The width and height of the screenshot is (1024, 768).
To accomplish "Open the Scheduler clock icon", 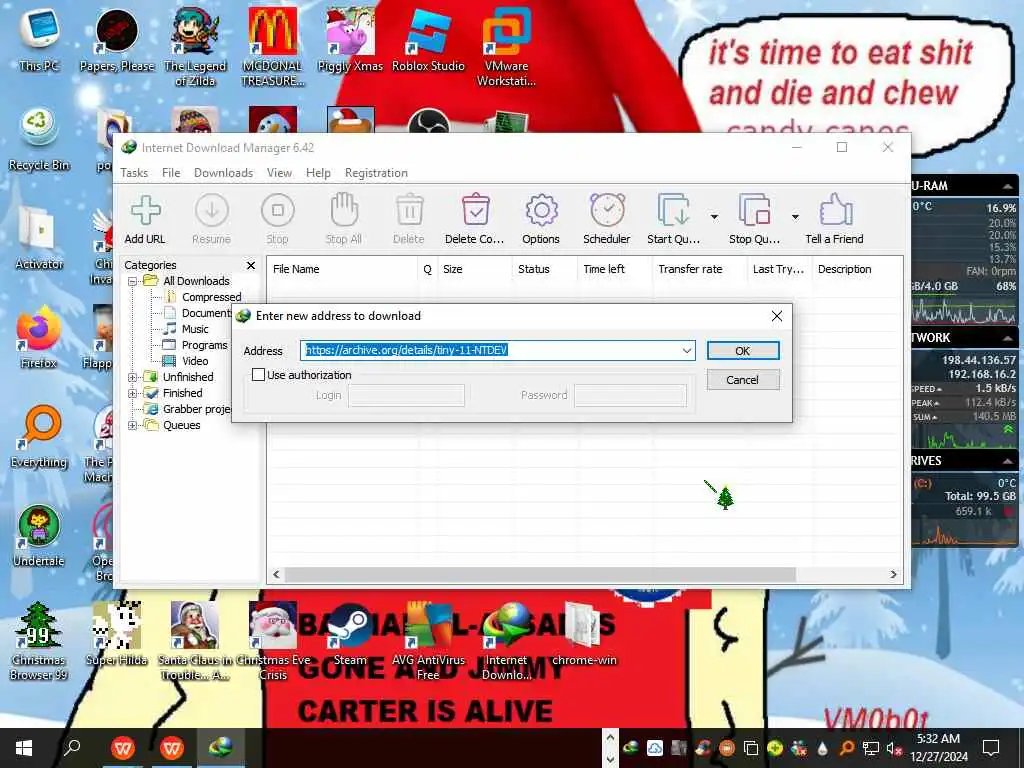I will point(607,211).
